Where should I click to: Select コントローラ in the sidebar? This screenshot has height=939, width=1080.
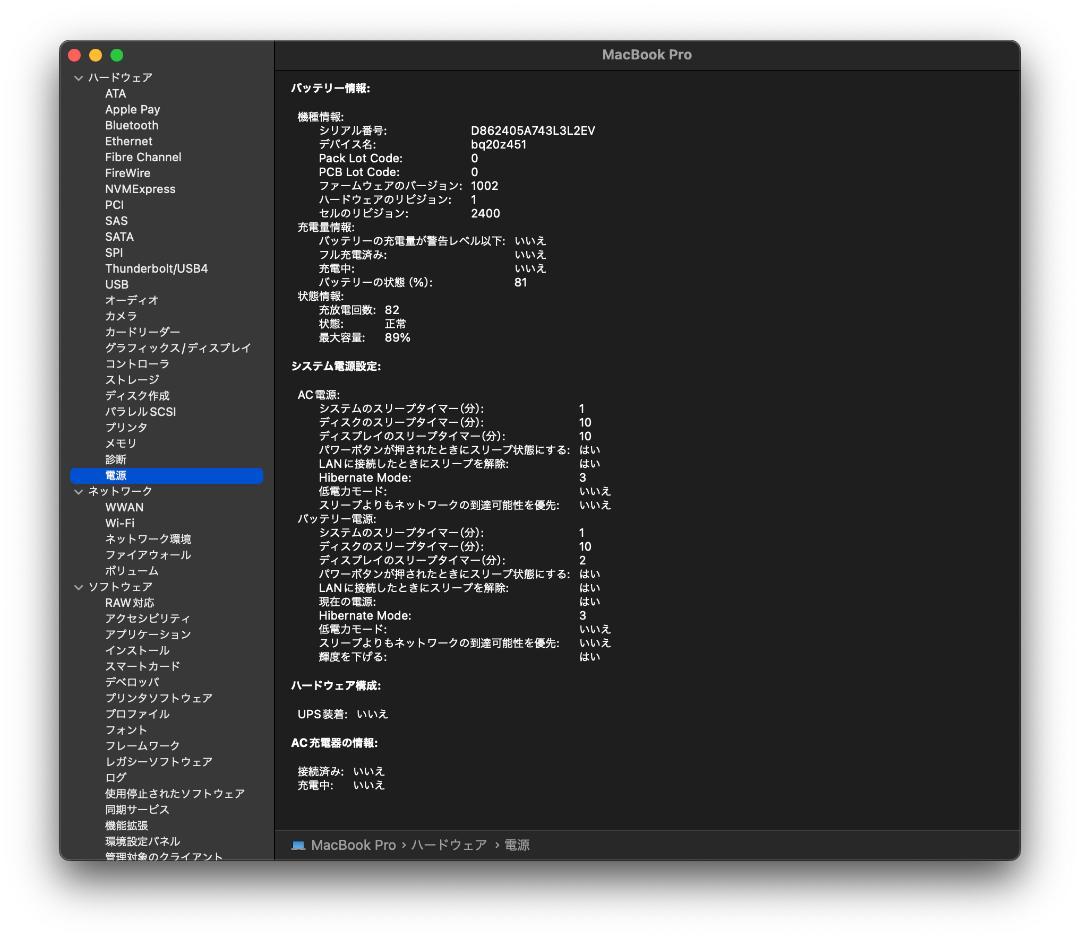pos(137,364)
